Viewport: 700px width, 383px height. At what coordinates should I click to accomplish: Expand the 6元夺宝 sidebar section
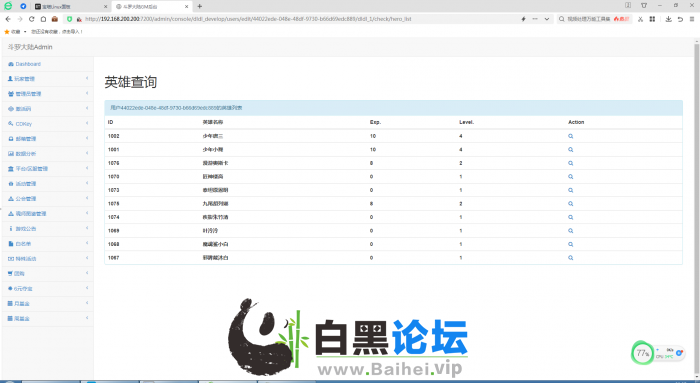point(47,289)
